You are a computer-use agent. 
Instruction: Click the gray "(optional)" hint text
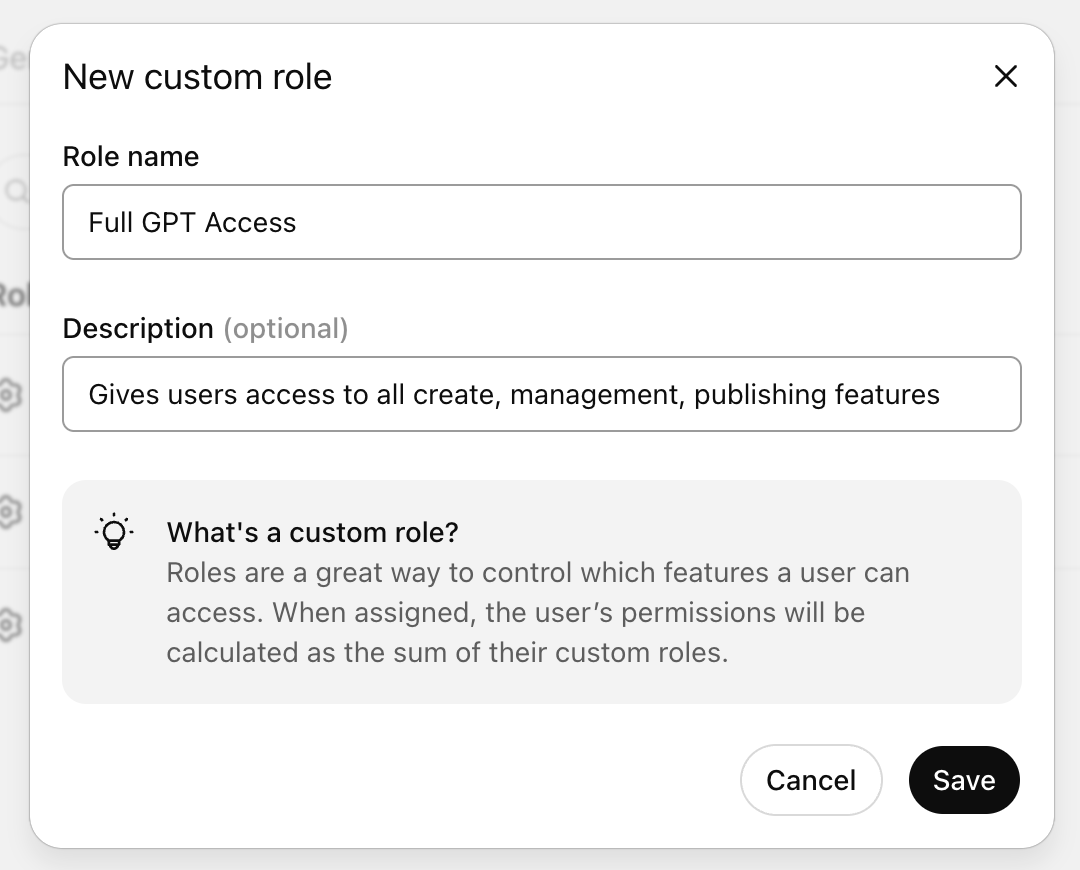pos(285,328)
